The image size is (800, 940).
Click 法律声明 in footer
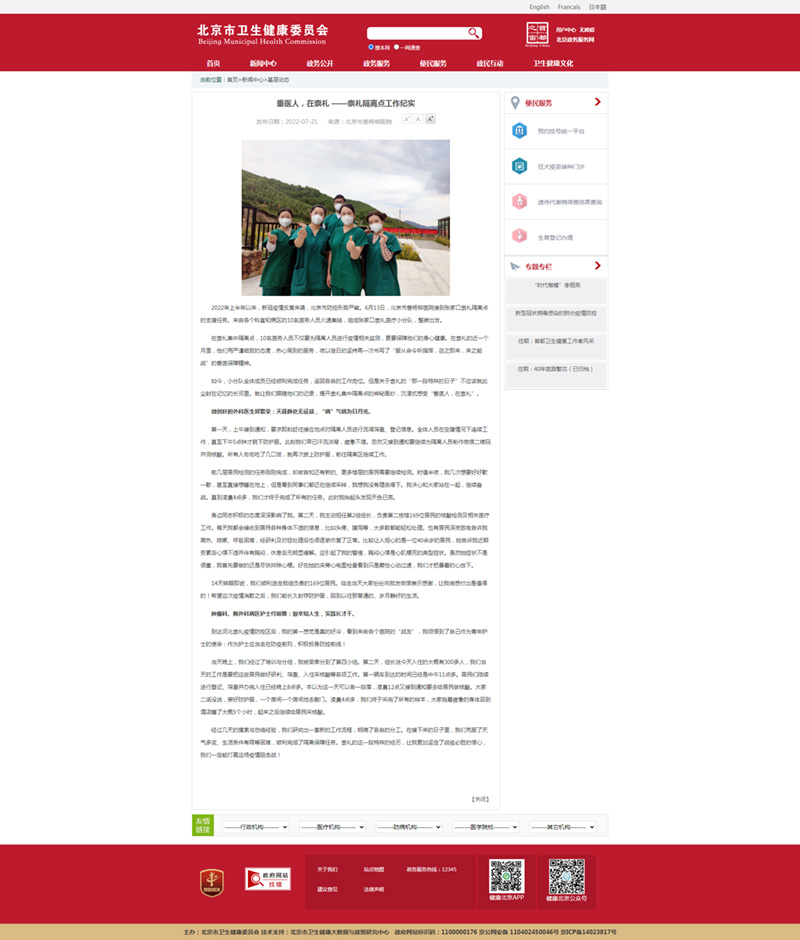(374, 890)
